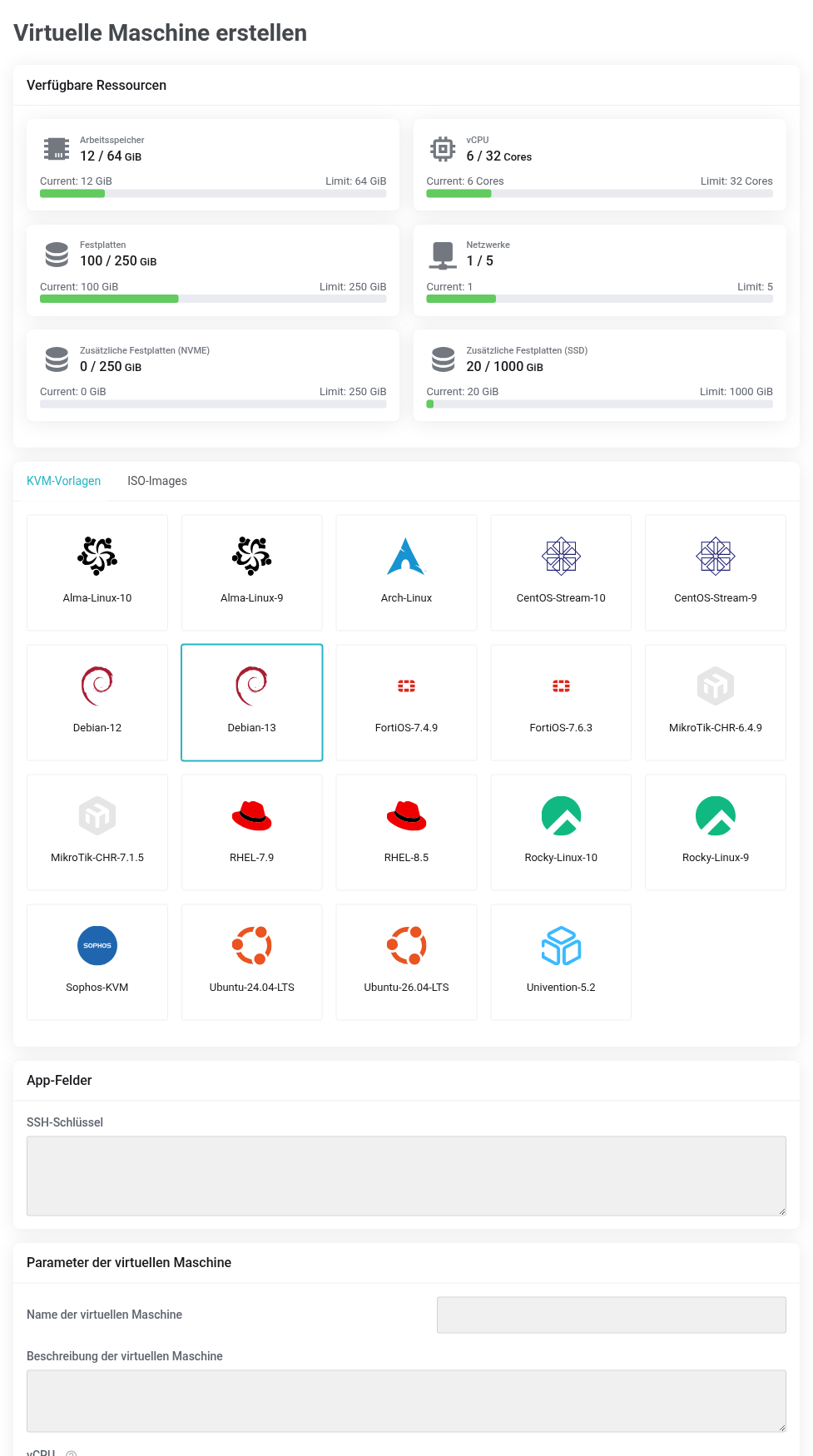Pick the RHEL-7.9 red hat icon
Image resolution: width=813 pixels, height=1456 pixels.
point(252,815)
